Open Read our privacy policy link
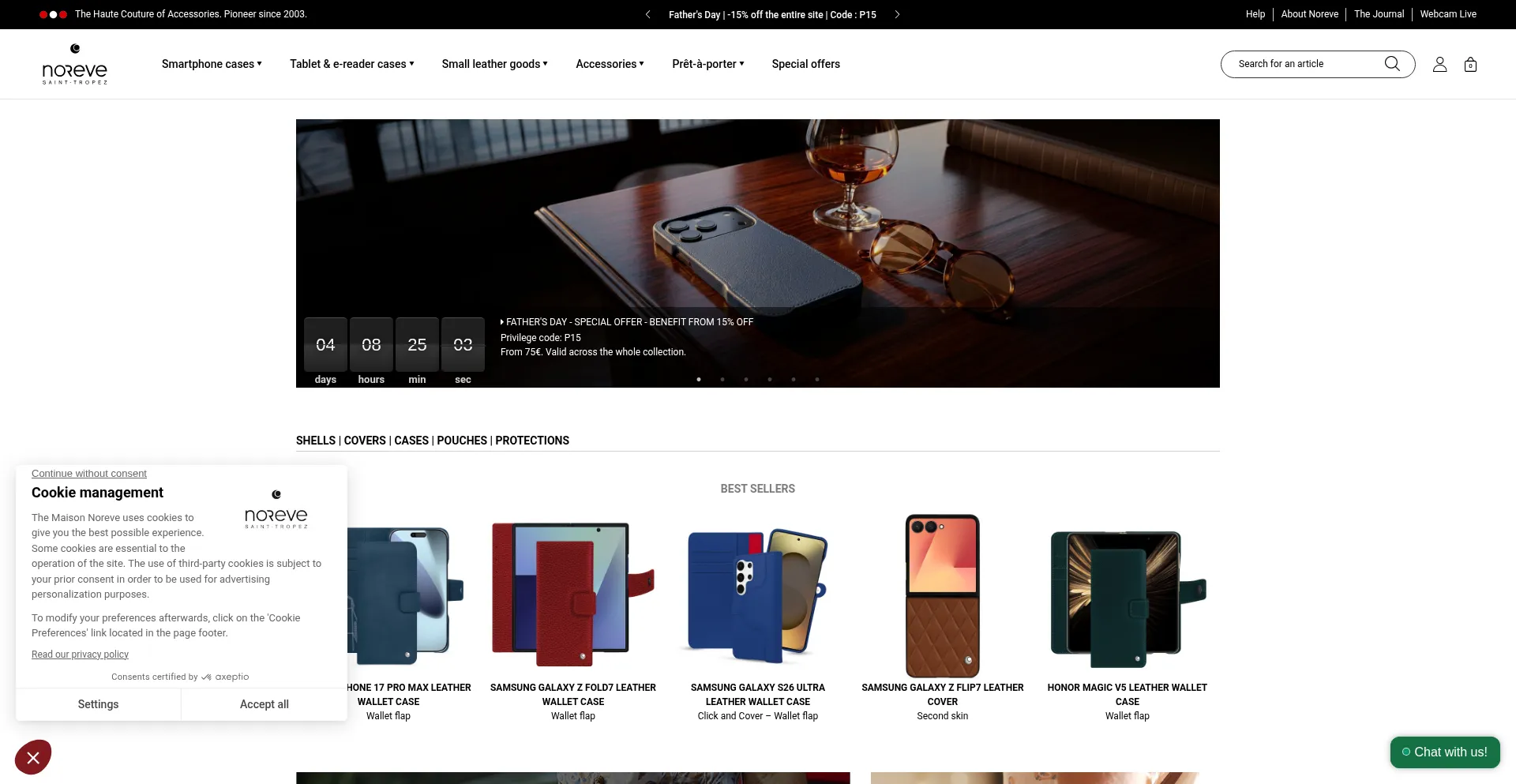Viewport: 1516px width, 784px height. click(x=80, y=655)
